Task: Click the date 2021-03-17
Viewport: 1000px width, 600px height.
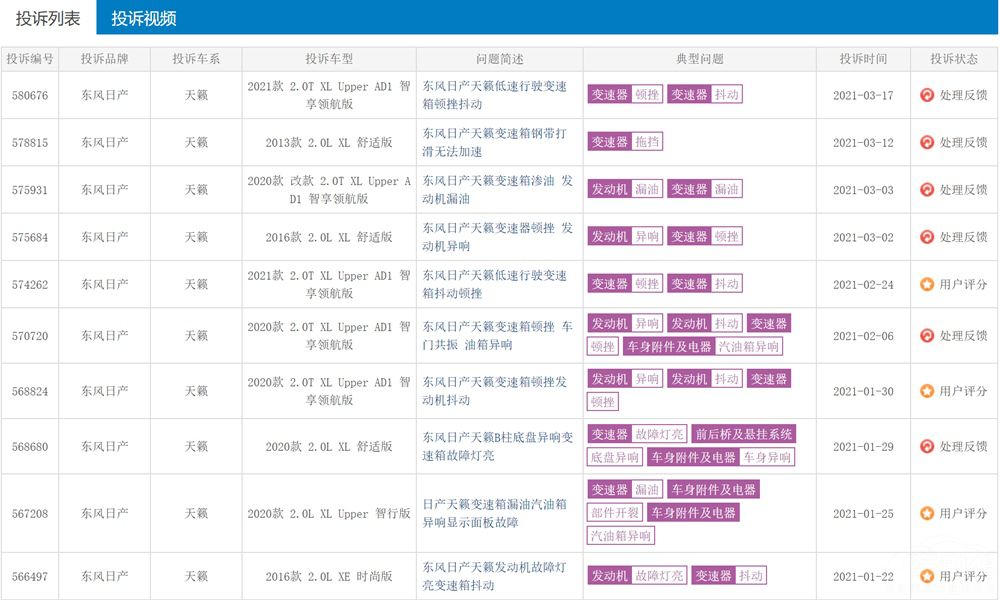Action: coord(863,95)
